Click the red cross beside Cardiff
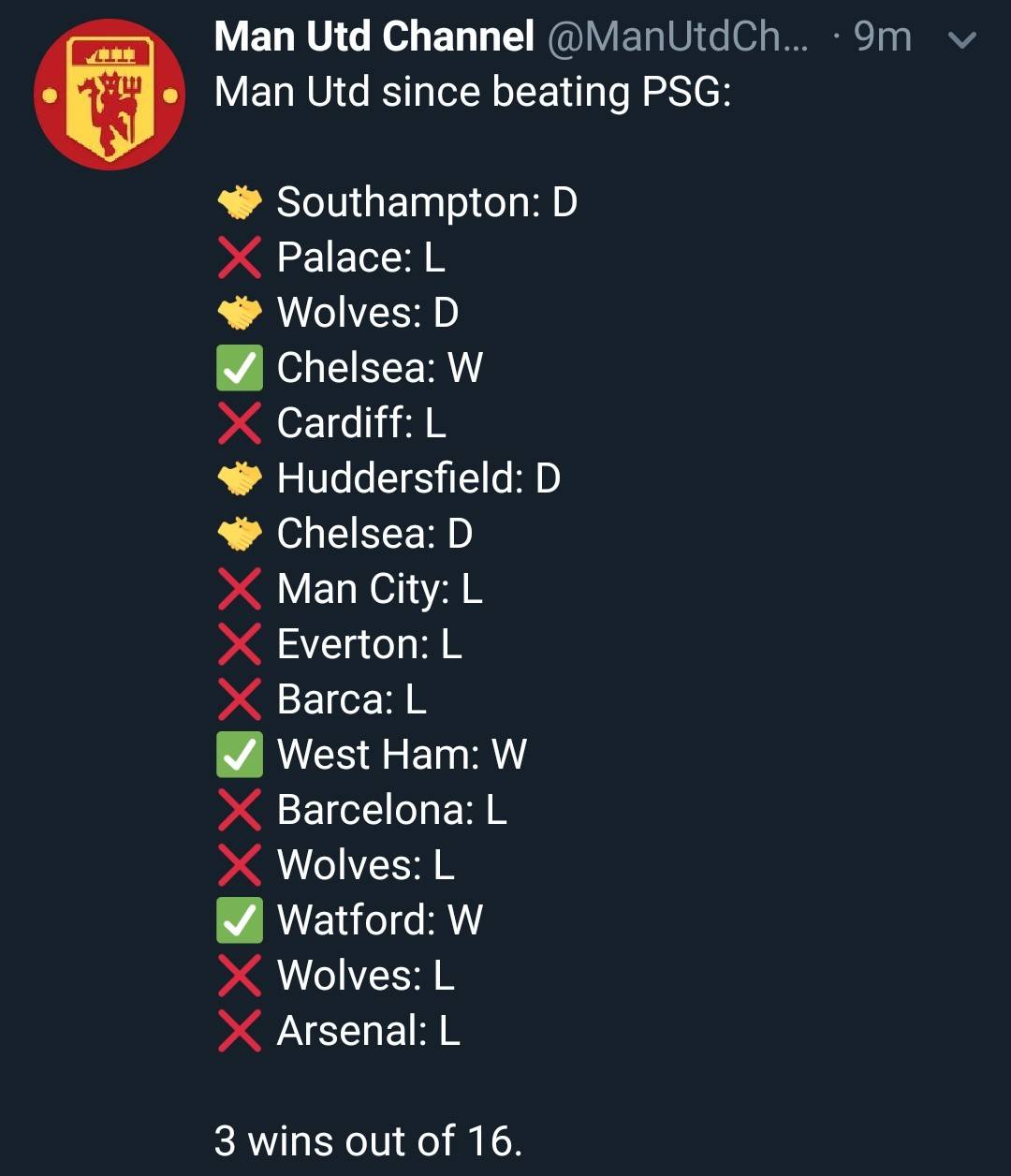Screen dimensions: 1011x1176 tap(240, 424)
